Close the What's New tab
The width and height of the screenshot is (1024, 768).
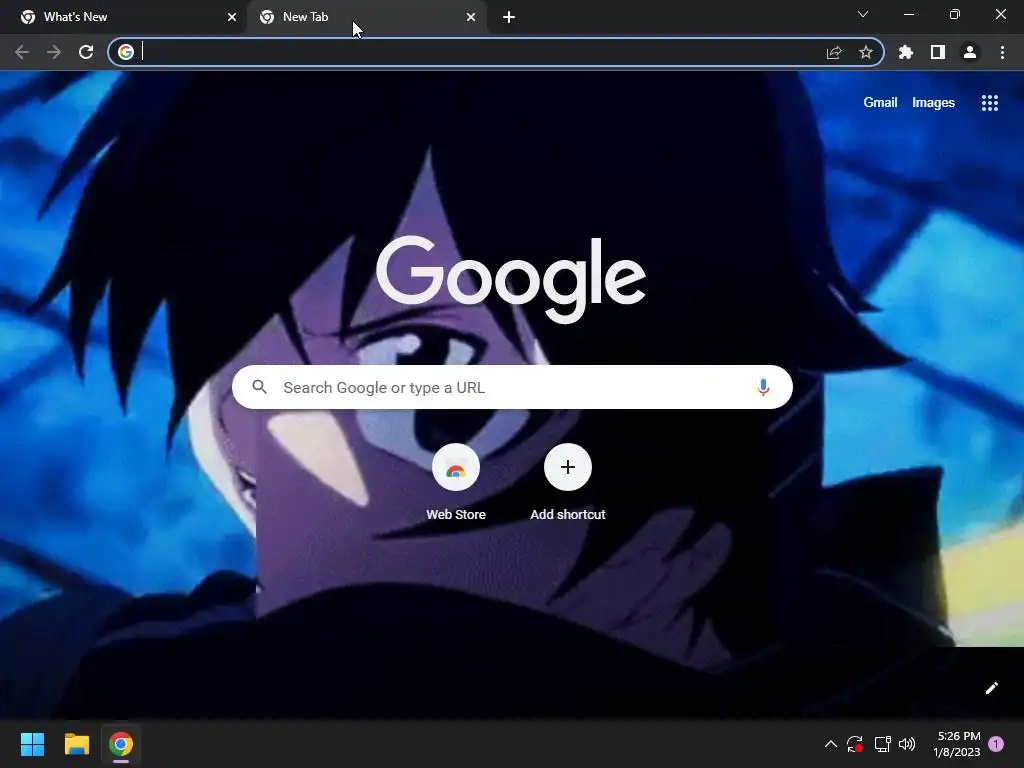[x=232, y=17]
